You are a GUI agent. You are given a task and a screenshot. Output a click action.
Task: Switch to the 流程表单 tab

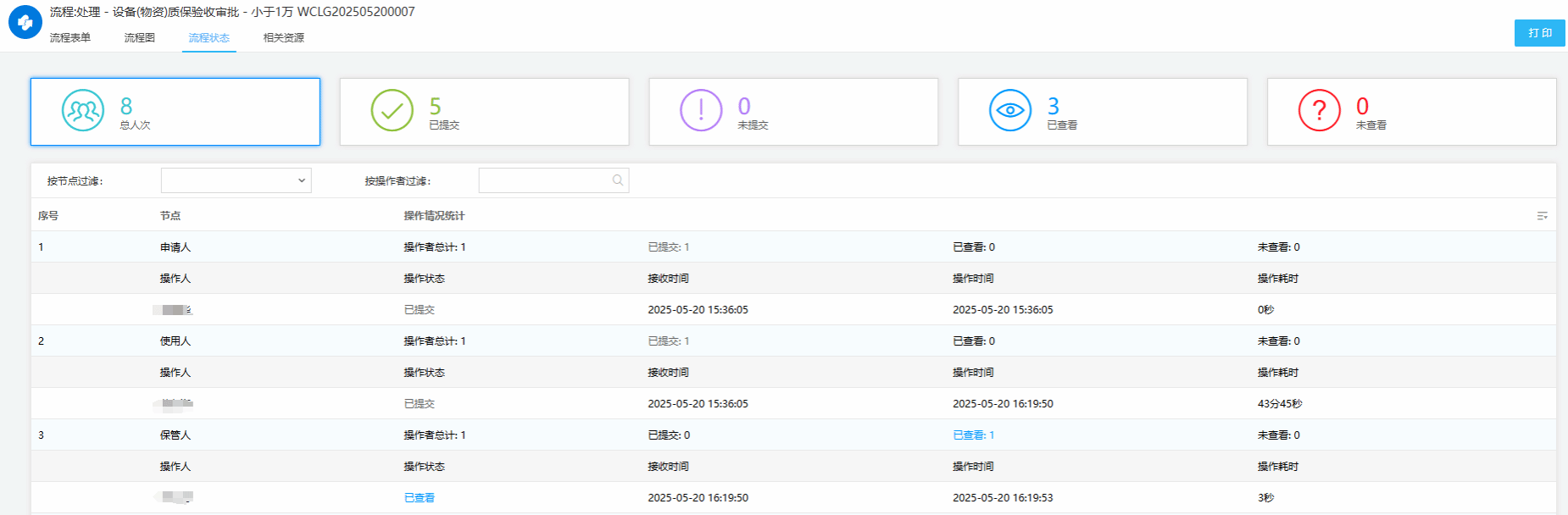[70, 38]
